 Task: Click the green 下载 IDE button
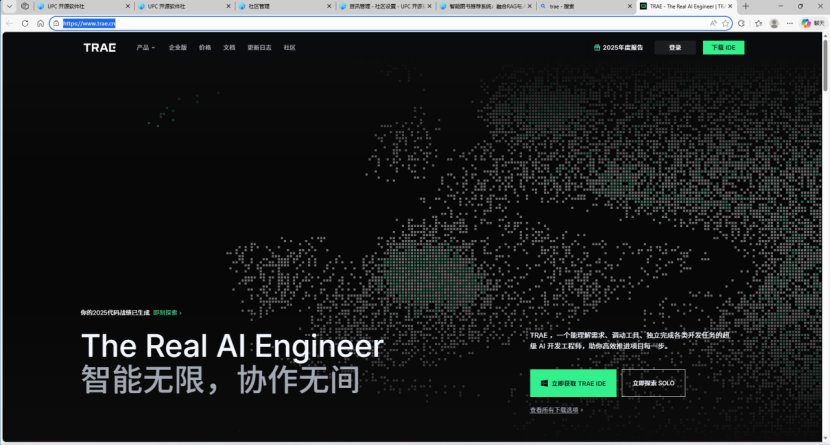tap(723, 47)
